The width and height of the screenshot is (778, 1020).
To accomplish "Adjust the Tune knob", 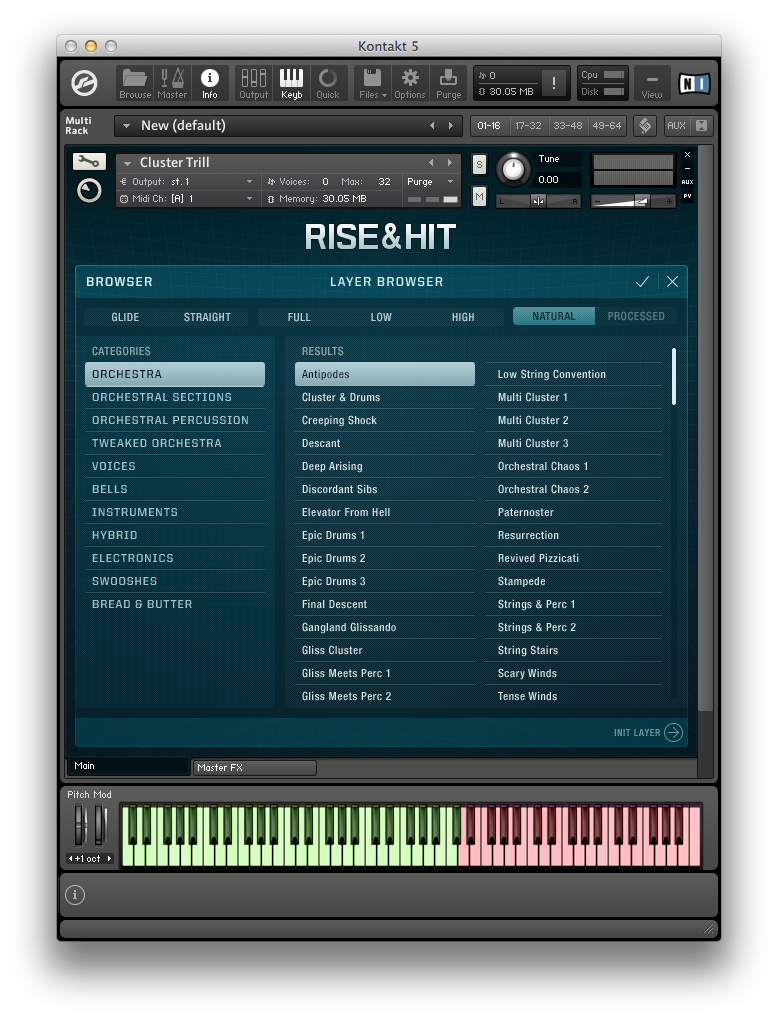I will [513, 168].
